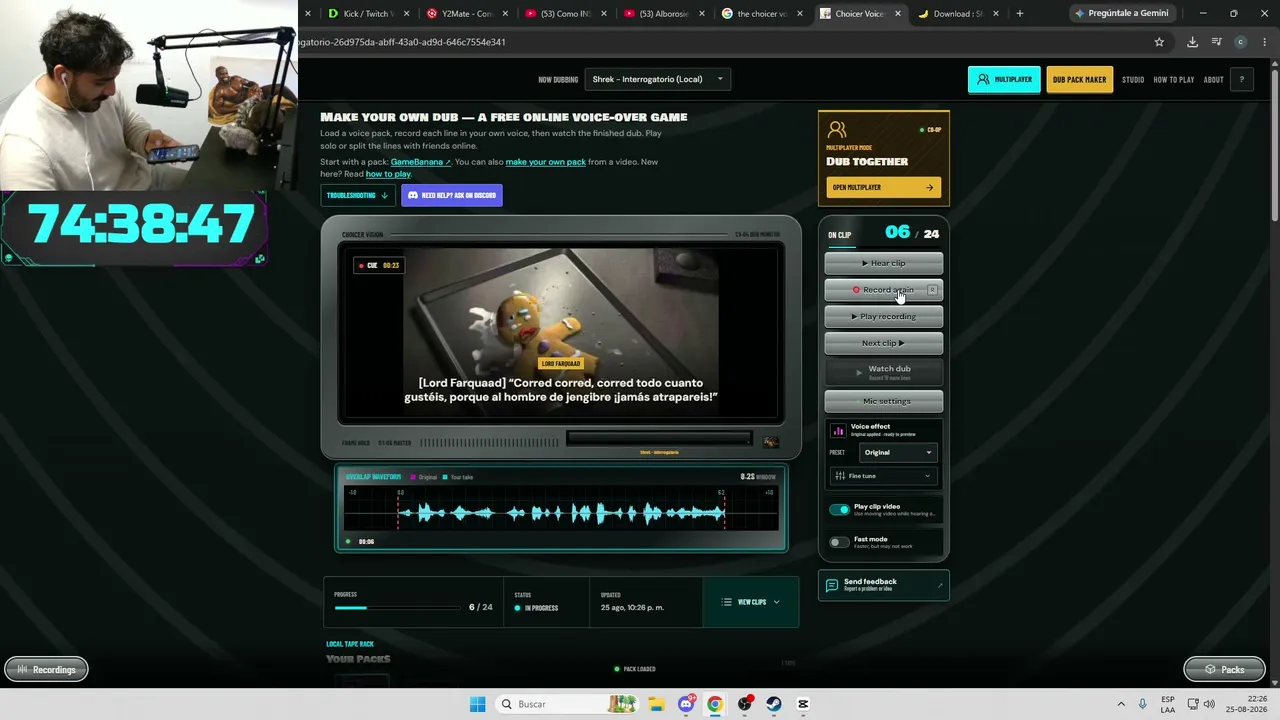Open the Studio nav item

pos(1133,80)
